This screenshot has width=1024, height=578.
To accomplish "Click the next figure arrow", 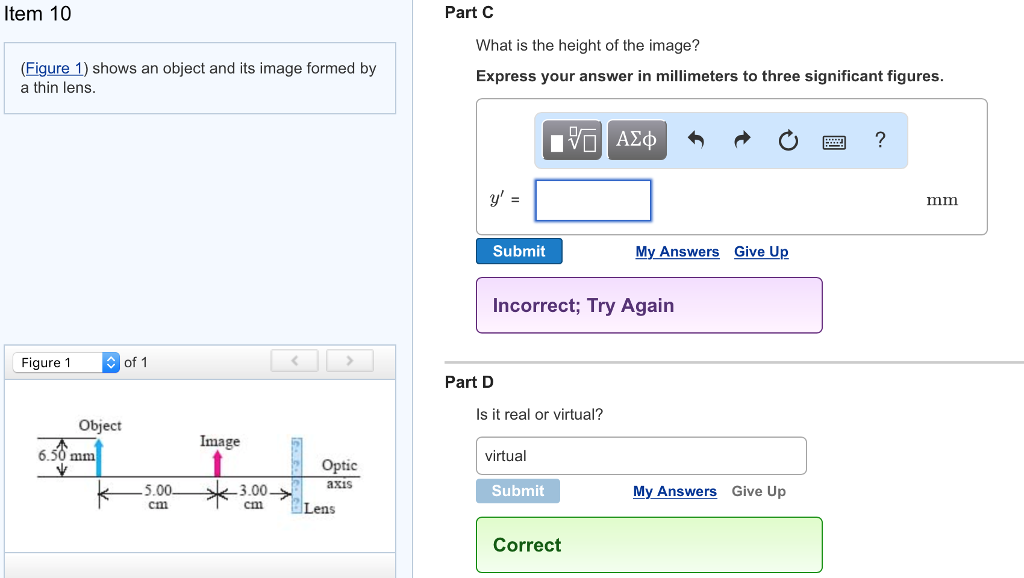I will point(349,360).
